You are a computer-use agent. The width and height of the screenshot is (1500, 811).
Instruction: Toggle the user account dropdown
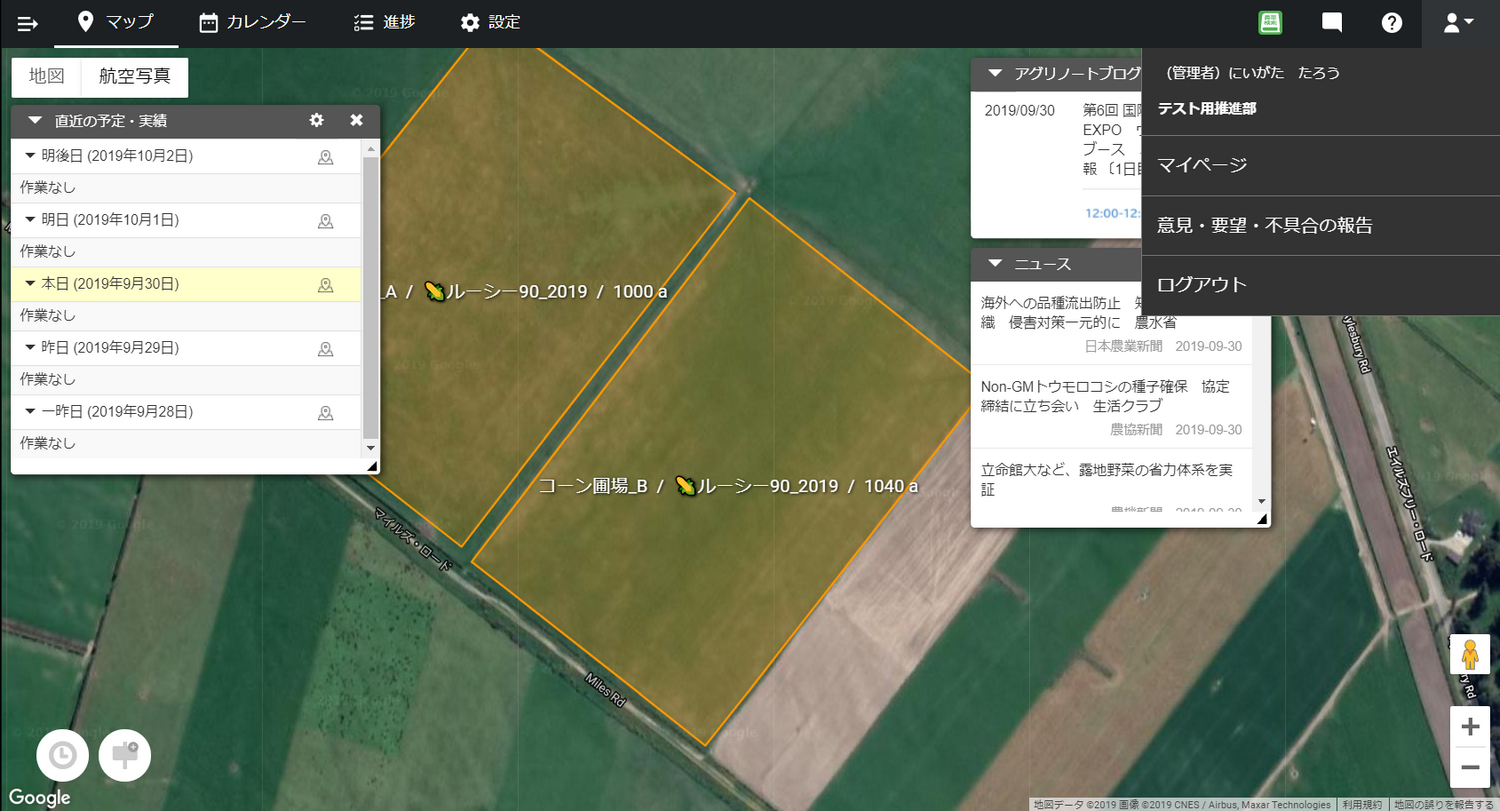(x=1459, y=23)
